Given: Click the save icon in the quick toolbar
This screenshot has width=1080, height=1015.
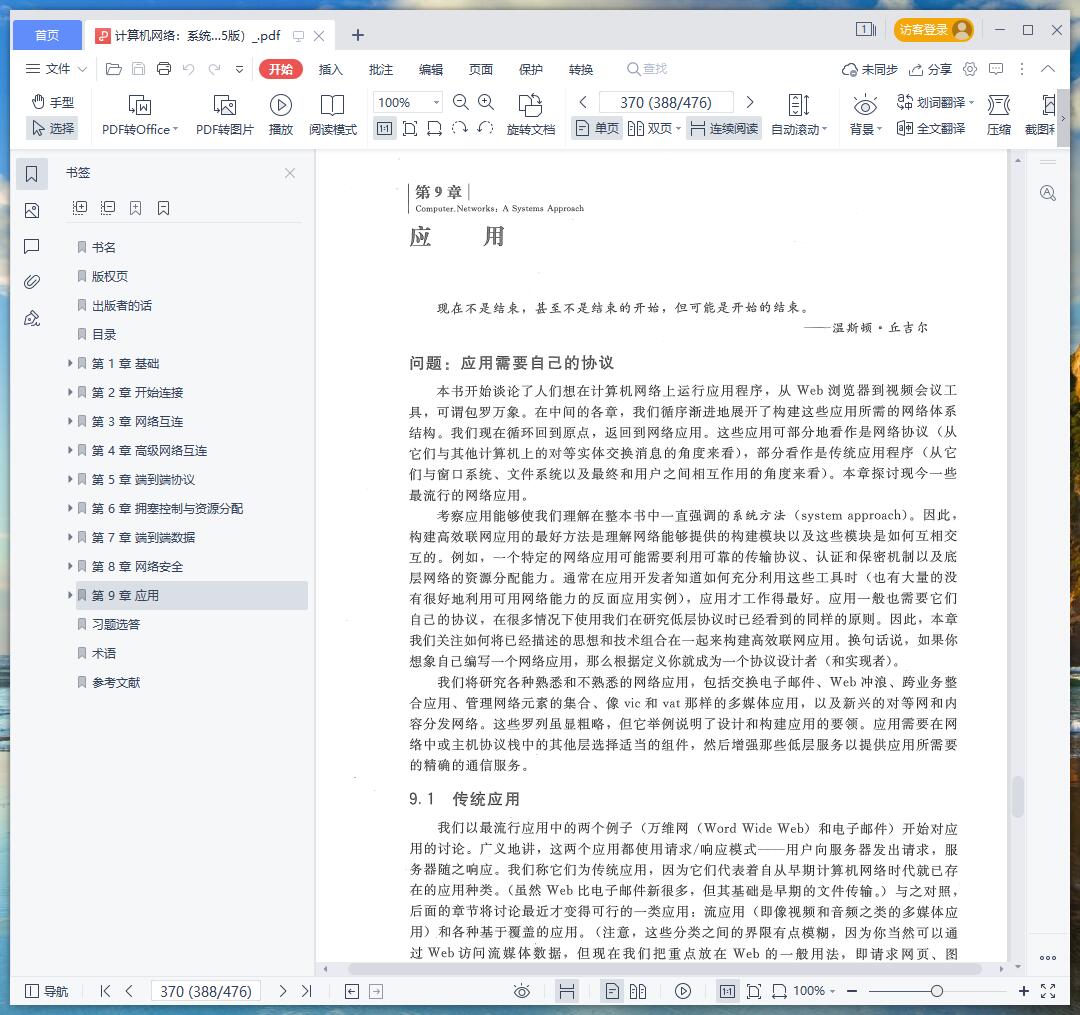Looking at the screenshot, I should point(138,69).
